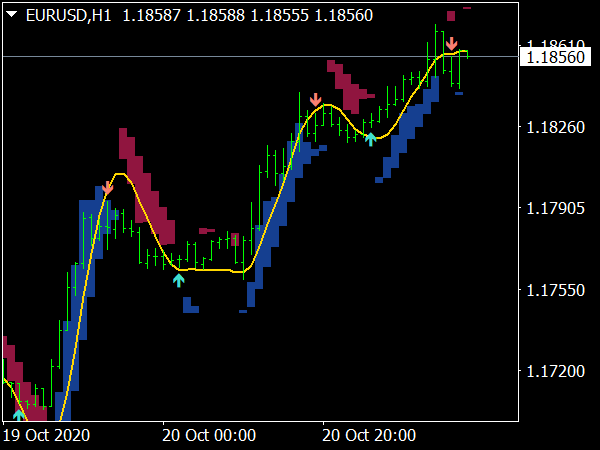This screenshot has width=600, height=450.
Task: Click the 1.17550 price axis label
Action: (556, 290)
